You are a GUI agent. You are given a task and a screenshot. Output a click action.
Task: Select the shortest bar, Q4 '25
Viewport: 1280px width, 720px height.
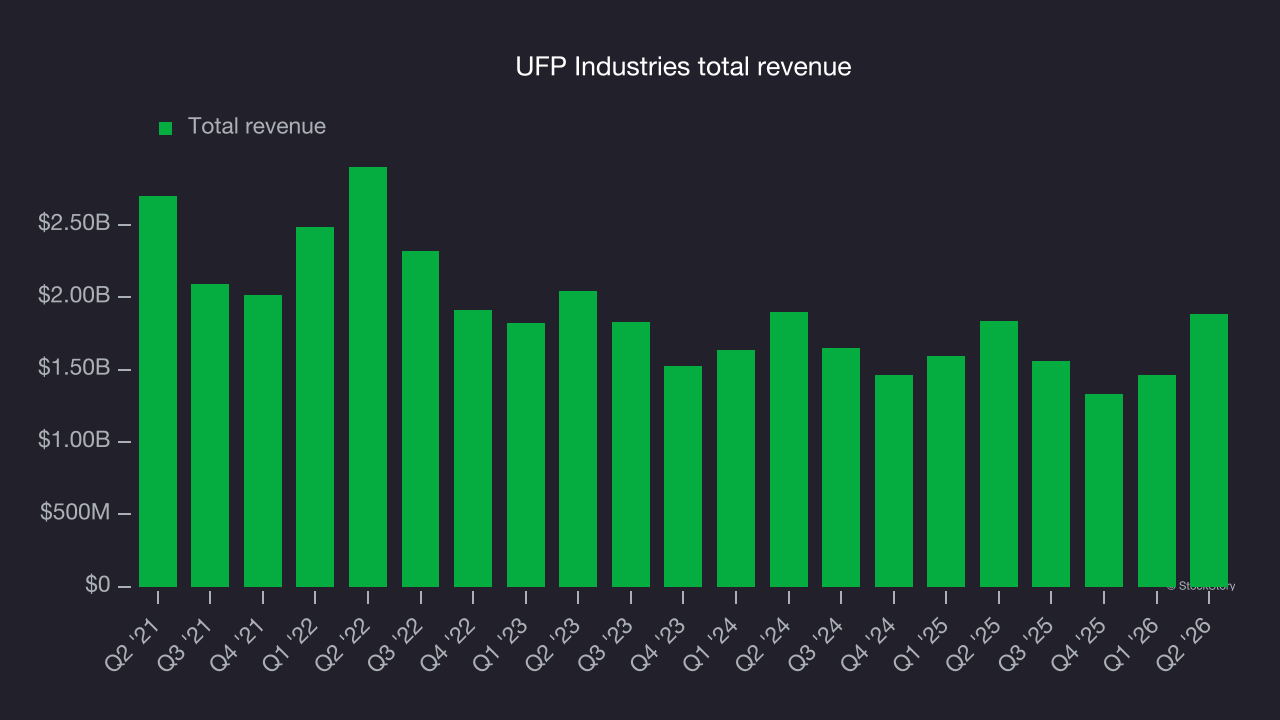coord(1104,490)
